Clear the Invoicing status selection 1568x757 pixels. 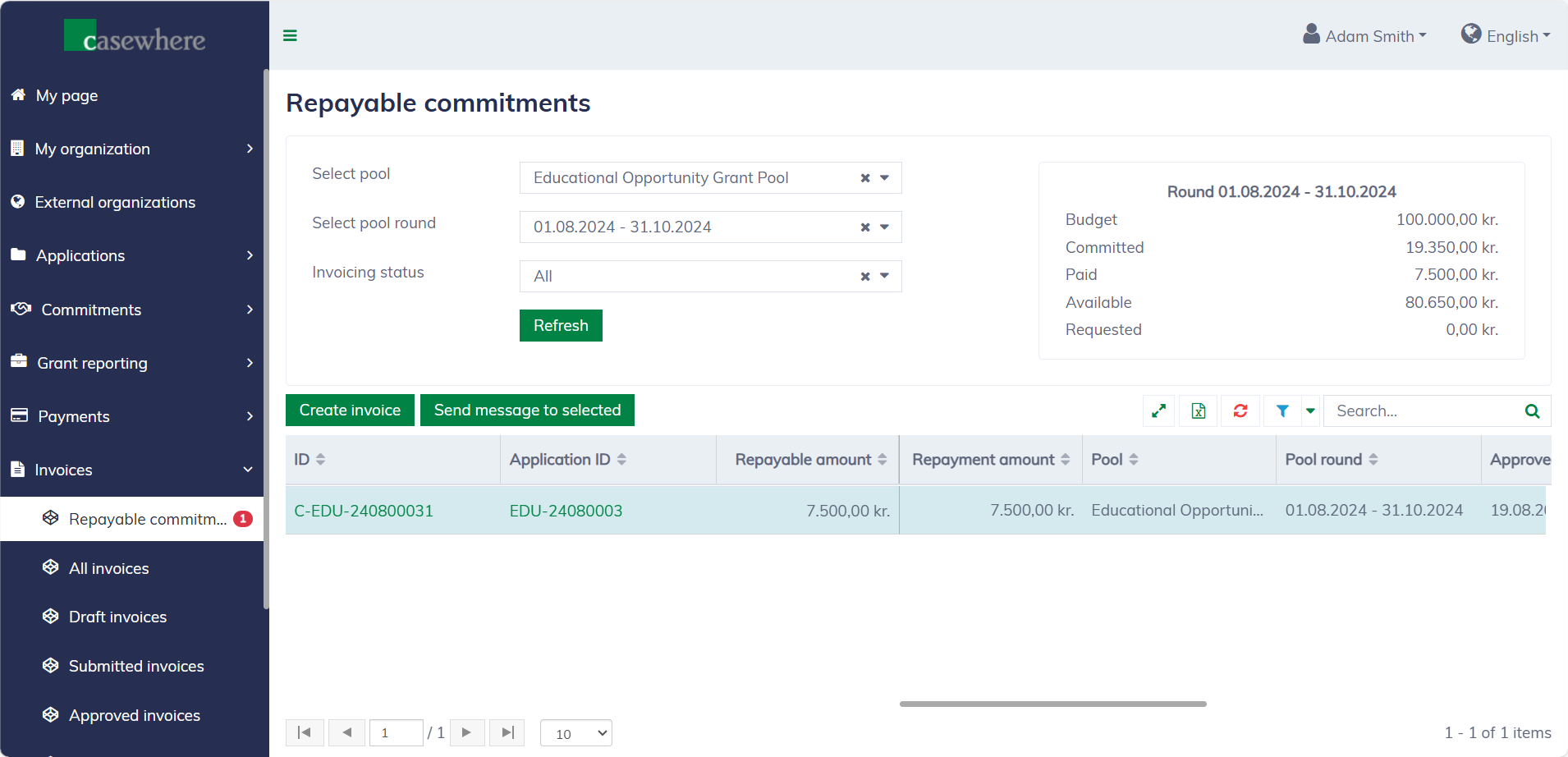(x=864, y=277)
